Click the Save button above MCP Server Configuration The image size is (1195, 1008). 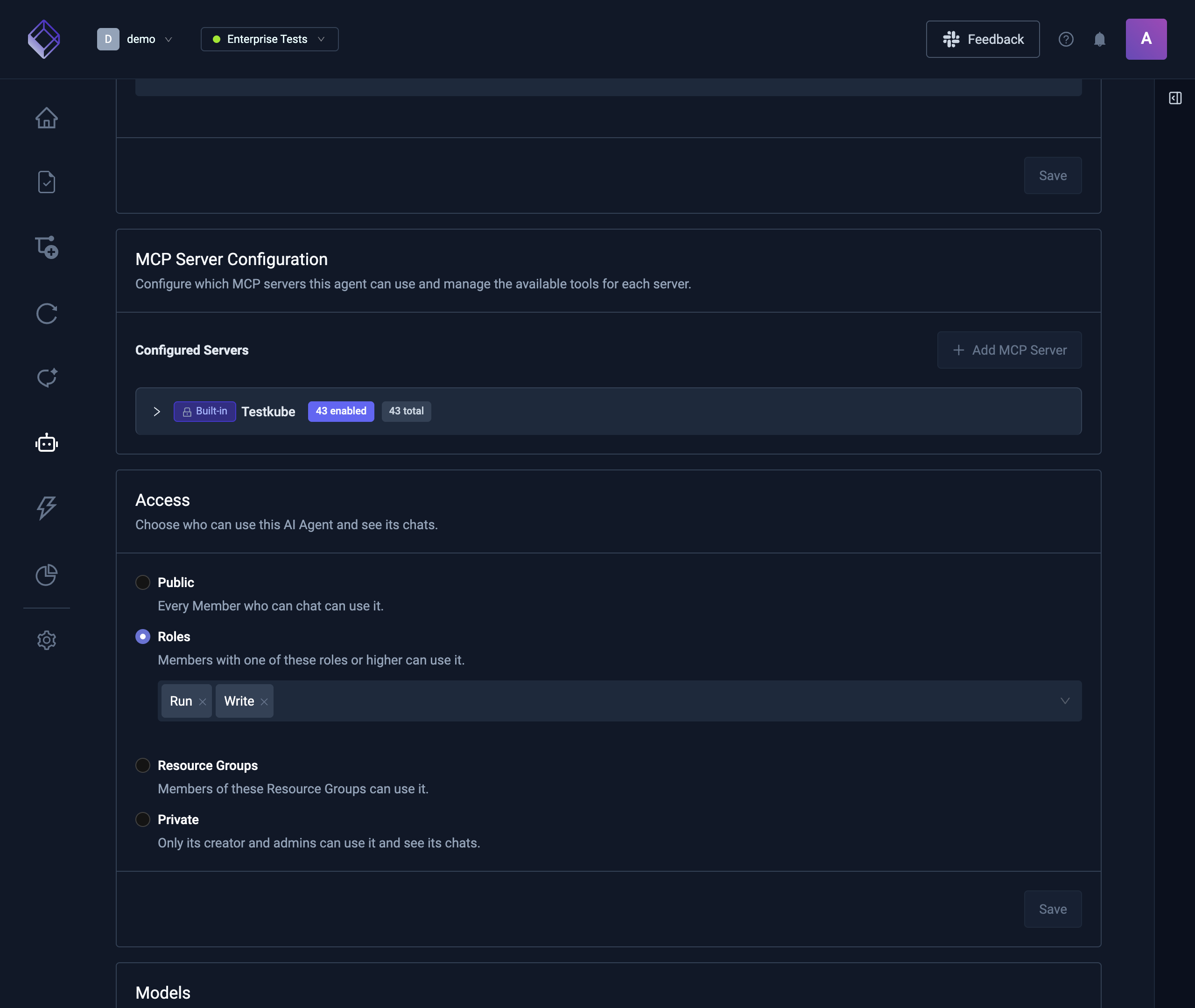coord(1053,175)
